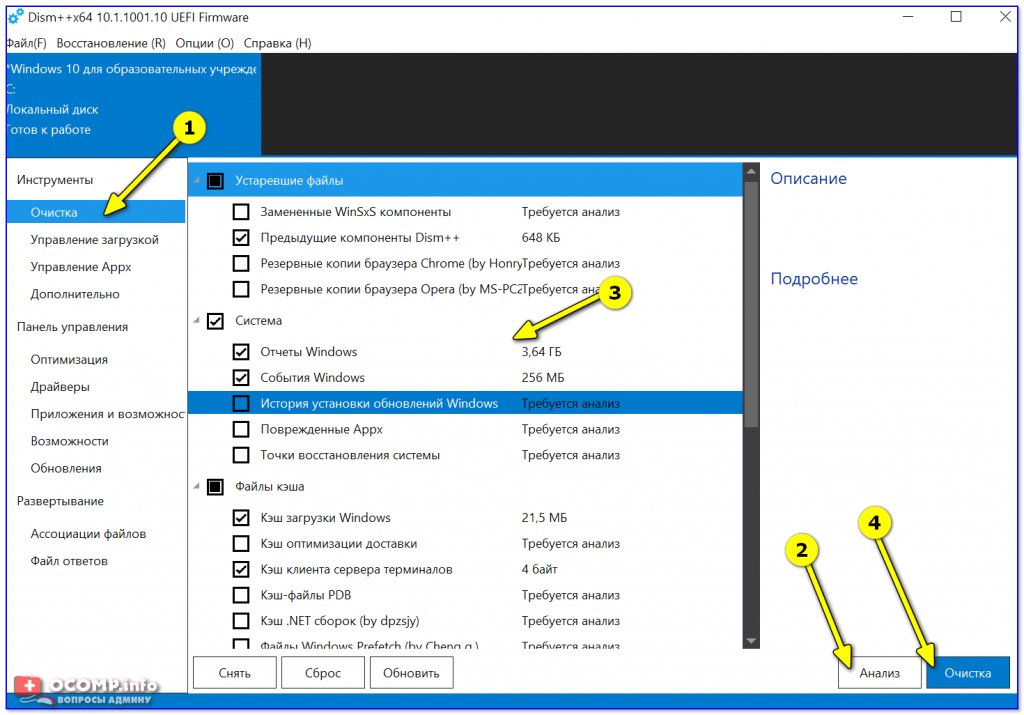Open Управление загрузкой in sidebar
Screen dimensions: 1024x715
pos(95,240)
